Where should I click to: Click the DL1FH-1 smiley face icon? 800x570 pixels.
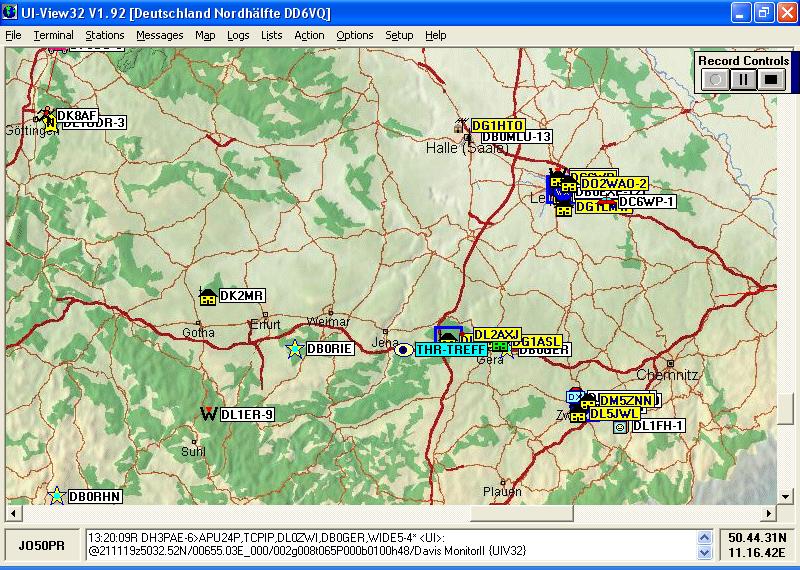click(x=620, y=427)
